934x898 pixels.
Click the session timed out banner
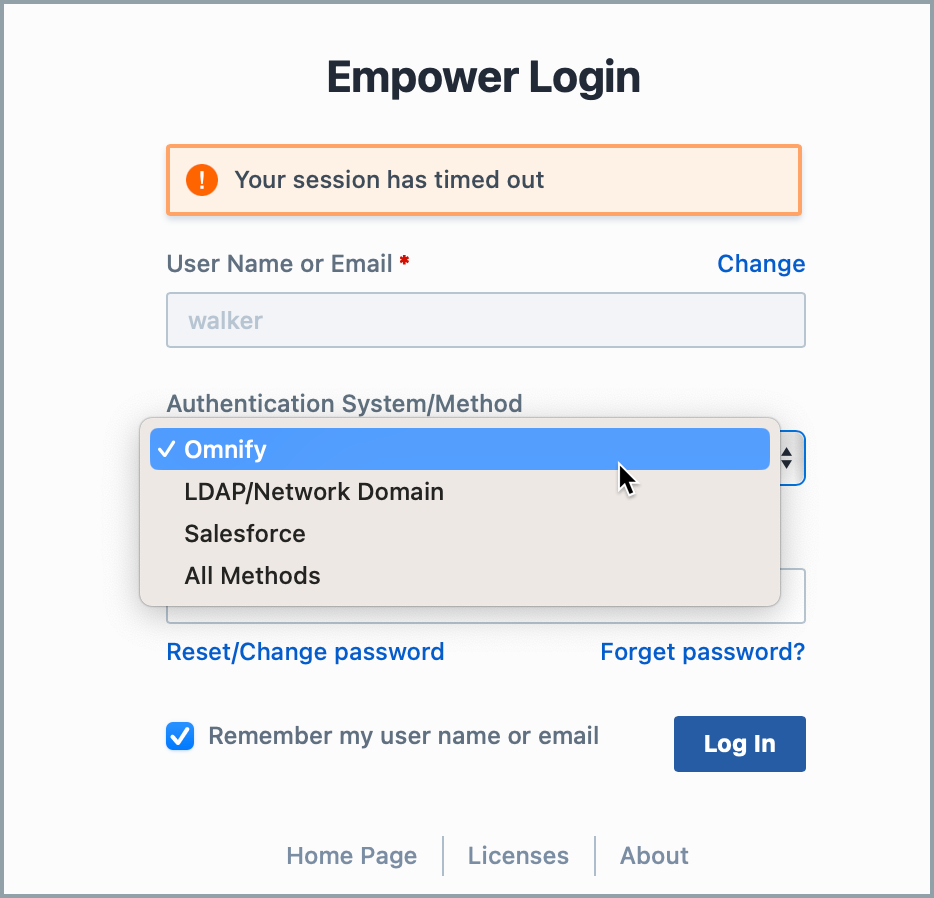tap(484, 180)
